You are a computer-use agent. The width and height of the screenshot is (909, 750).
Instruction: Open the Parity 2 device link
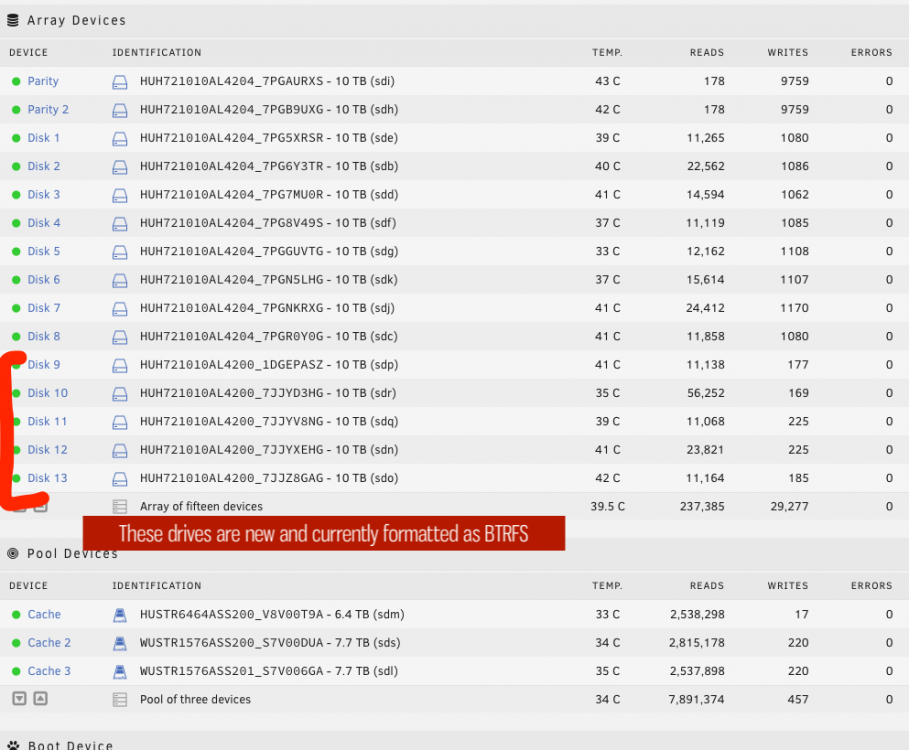[x=48, y=110]
